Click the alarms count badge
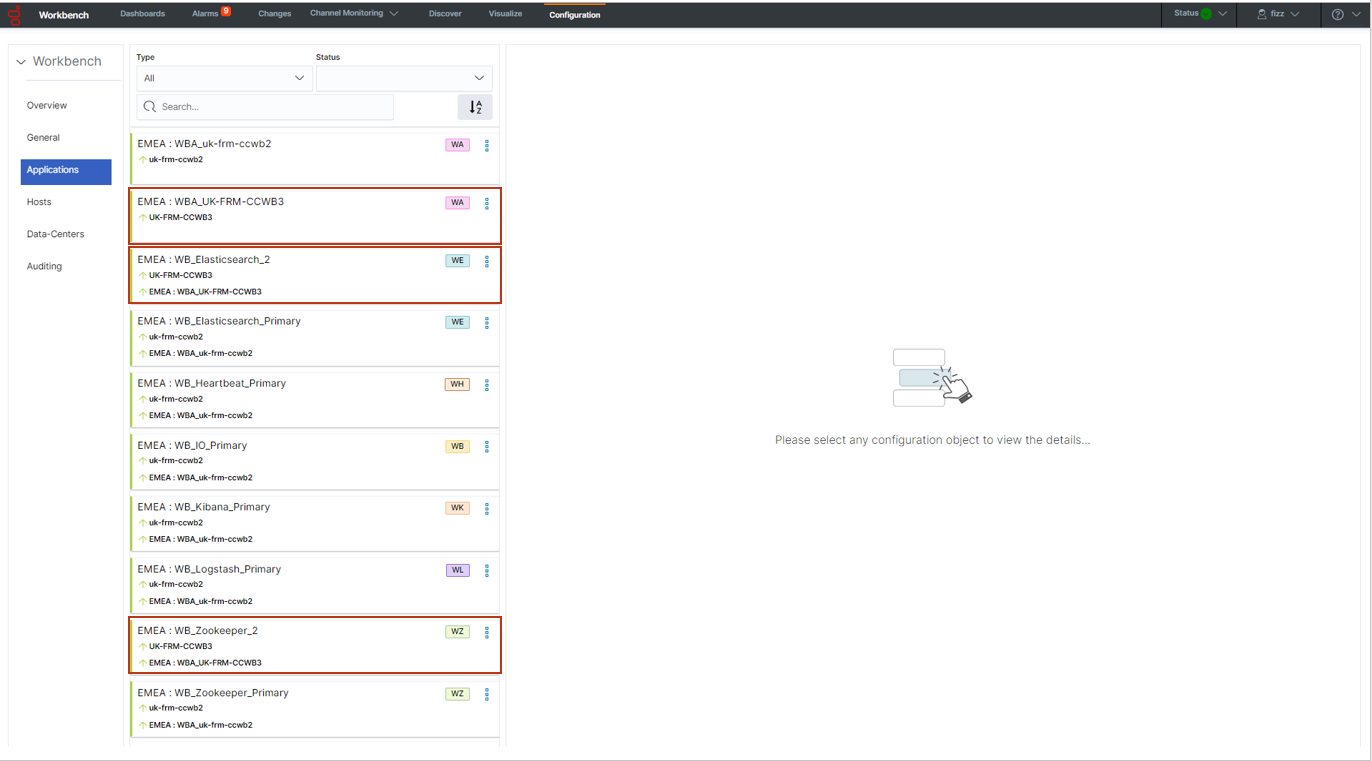Screen dimensions: 1372x761 point(226,11)
